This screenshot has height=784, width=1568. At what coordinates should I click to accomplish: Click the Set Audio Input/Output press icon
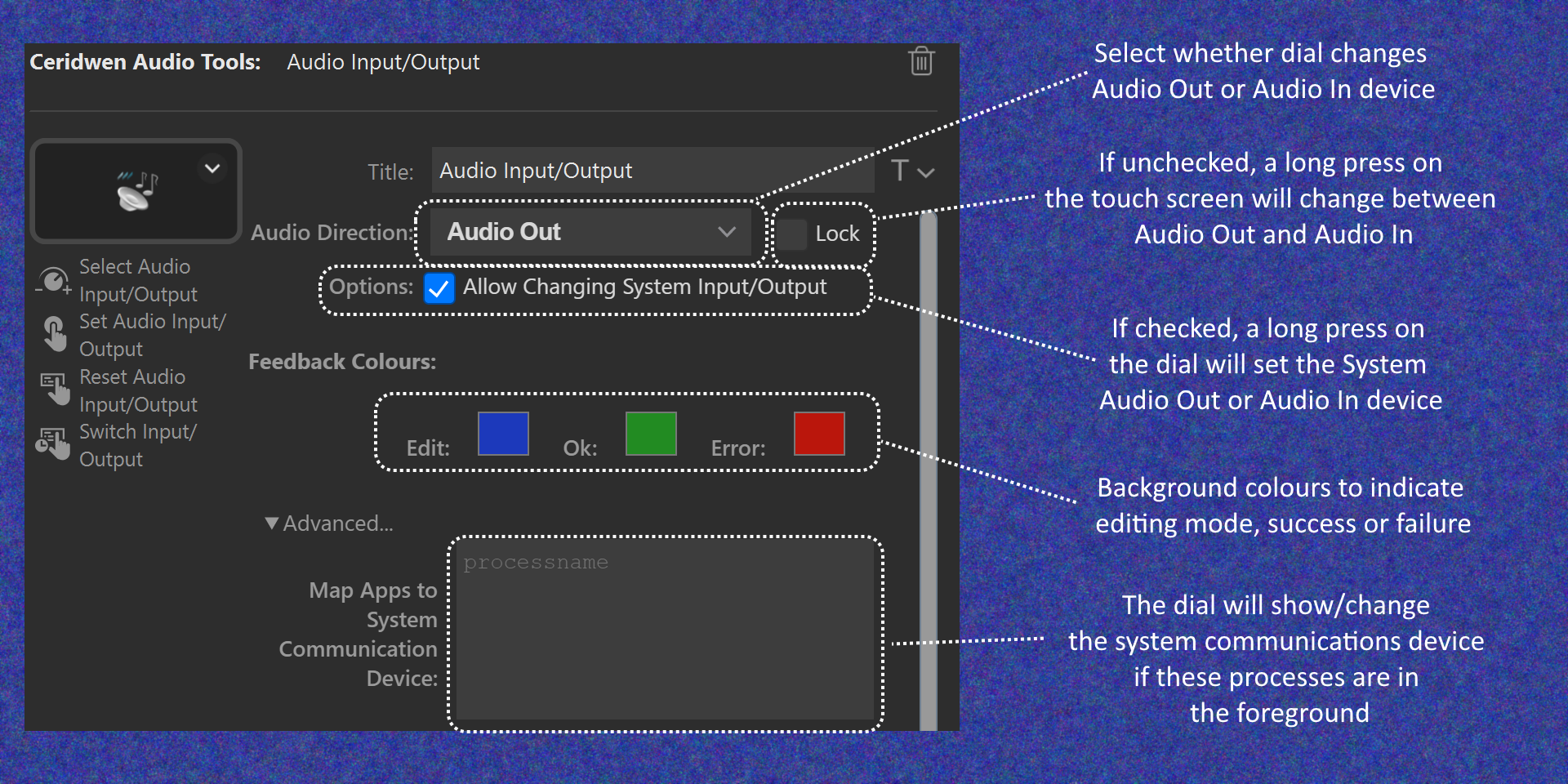(x=55, y=335)
